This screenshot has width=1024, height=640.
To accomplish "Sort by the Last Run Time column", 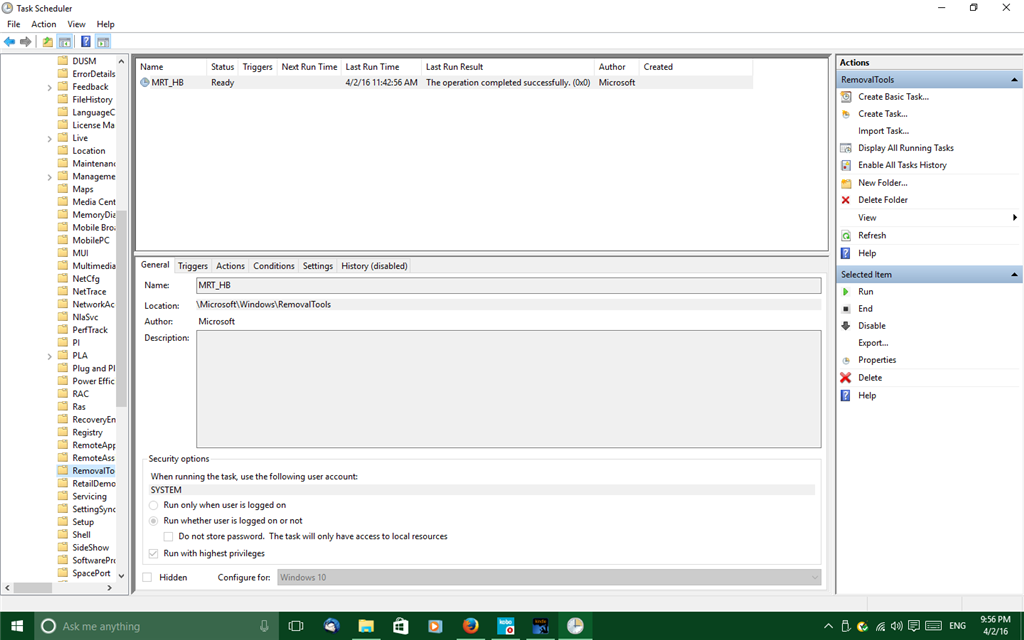I will click(x=381, y=67).
